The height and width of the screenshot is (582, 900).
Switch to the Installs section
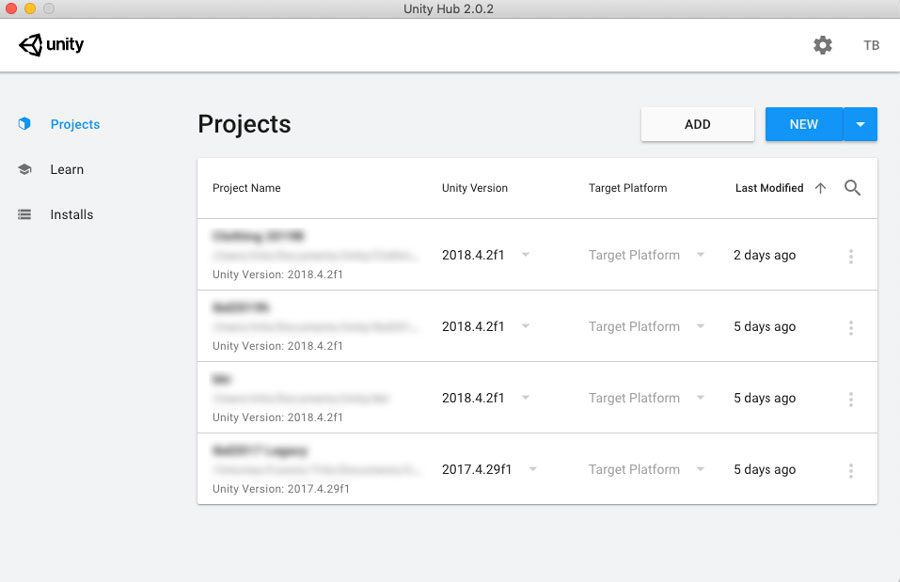click(71, 215)
